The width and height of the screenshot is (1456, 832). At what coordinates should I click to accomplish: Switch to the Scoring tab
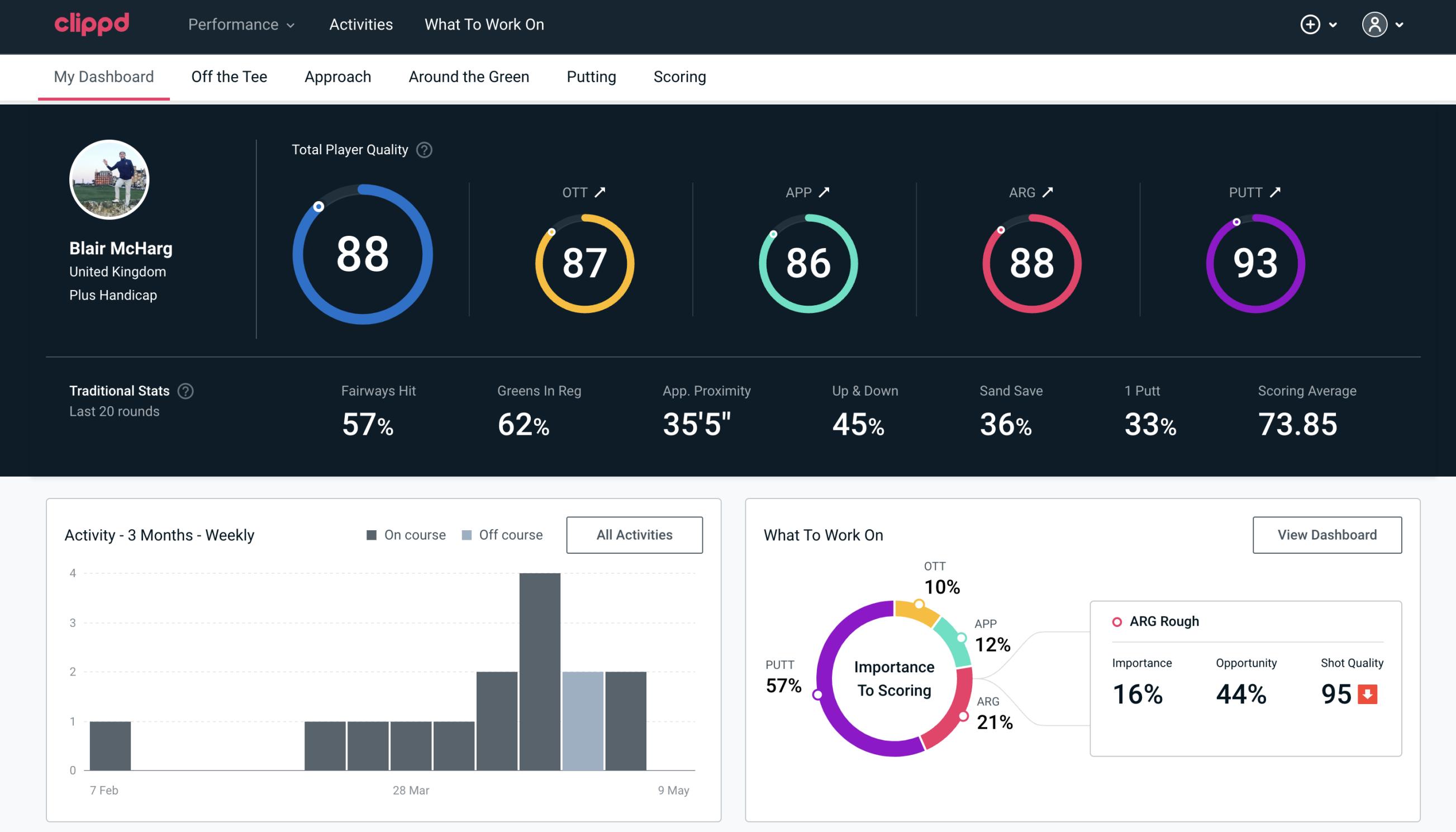679,76
